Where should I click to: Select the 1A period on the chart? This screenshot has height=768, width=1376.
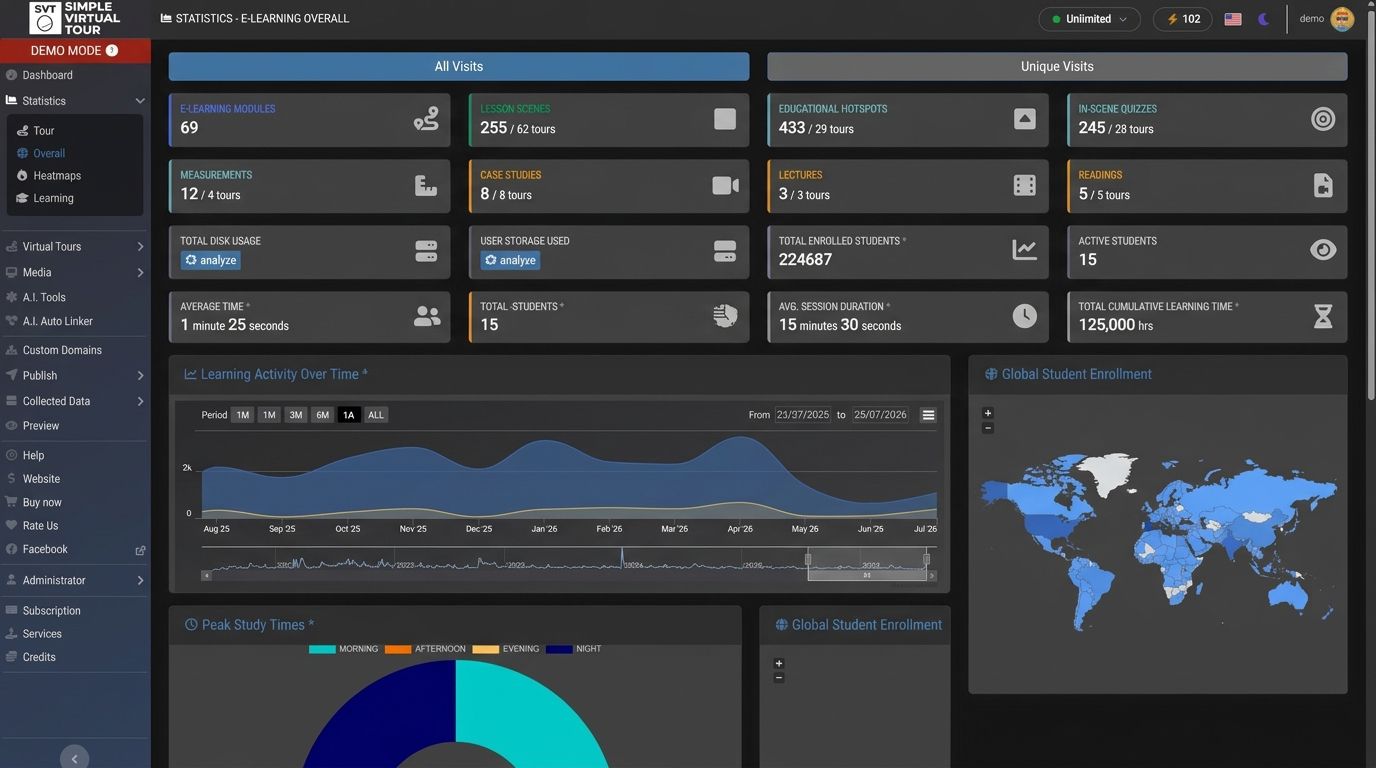pos(348,415)
